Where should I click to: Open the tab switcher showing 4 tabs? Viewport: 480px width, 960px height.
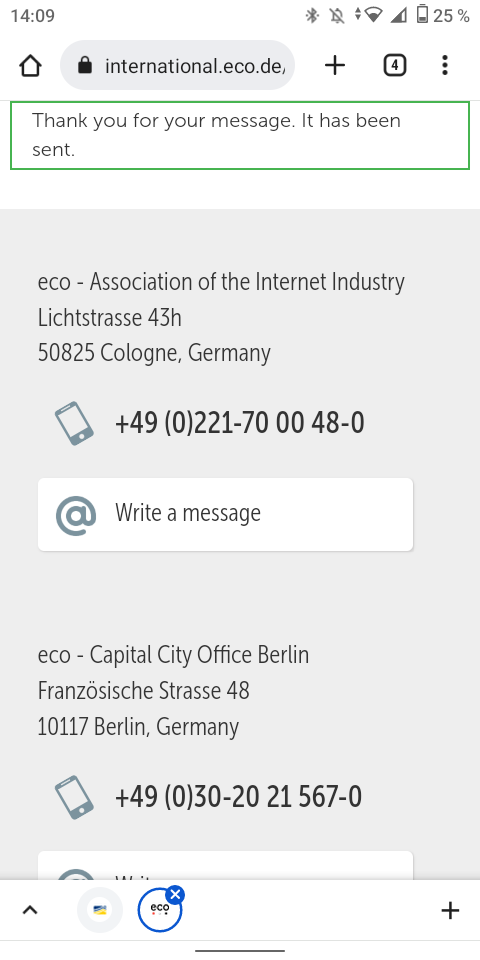tap(395, 65)
